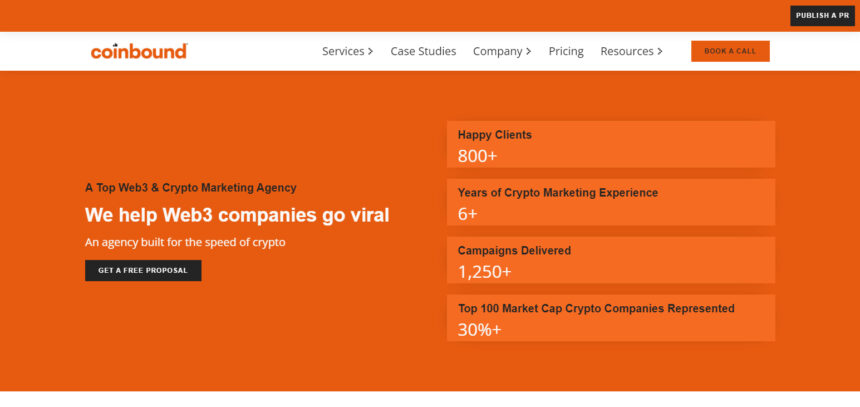Viewport: 860px width, 407px height.
Task: Select the Happy Clients stat card
Action: point(611,144)
